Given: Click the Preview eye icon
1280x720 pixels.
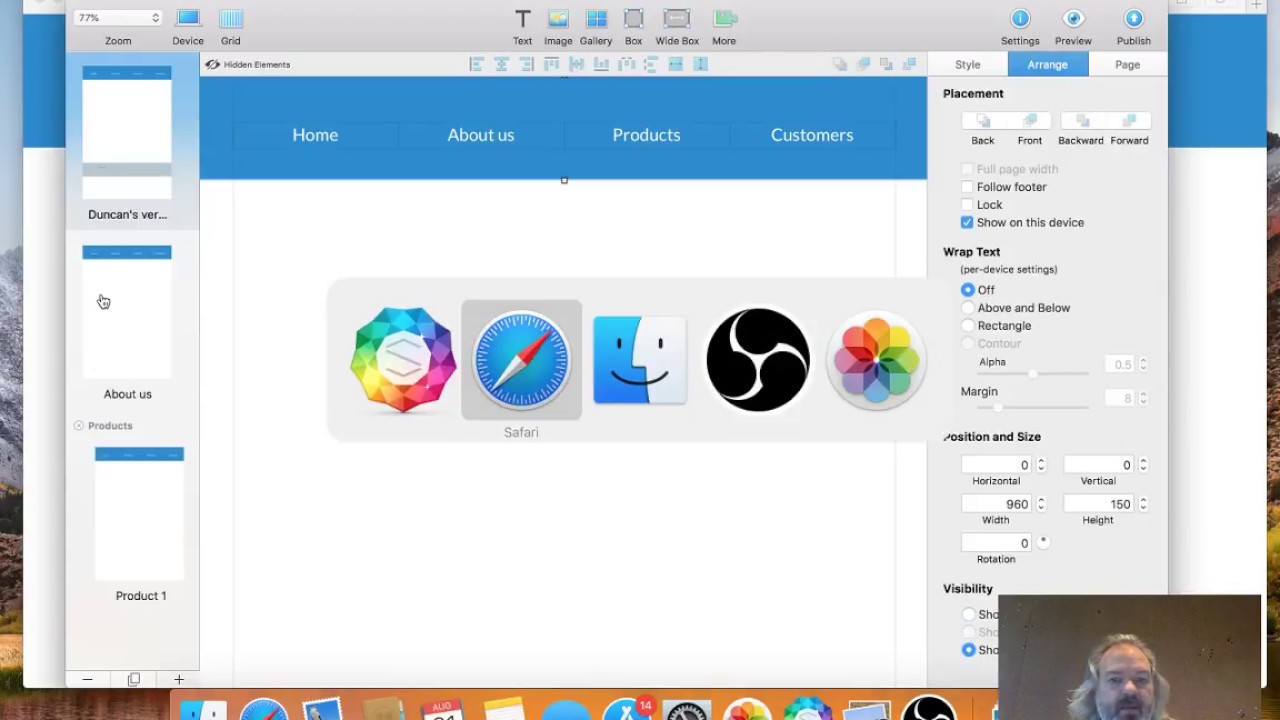Looking at the screenshot, I should coord(1073,19).
